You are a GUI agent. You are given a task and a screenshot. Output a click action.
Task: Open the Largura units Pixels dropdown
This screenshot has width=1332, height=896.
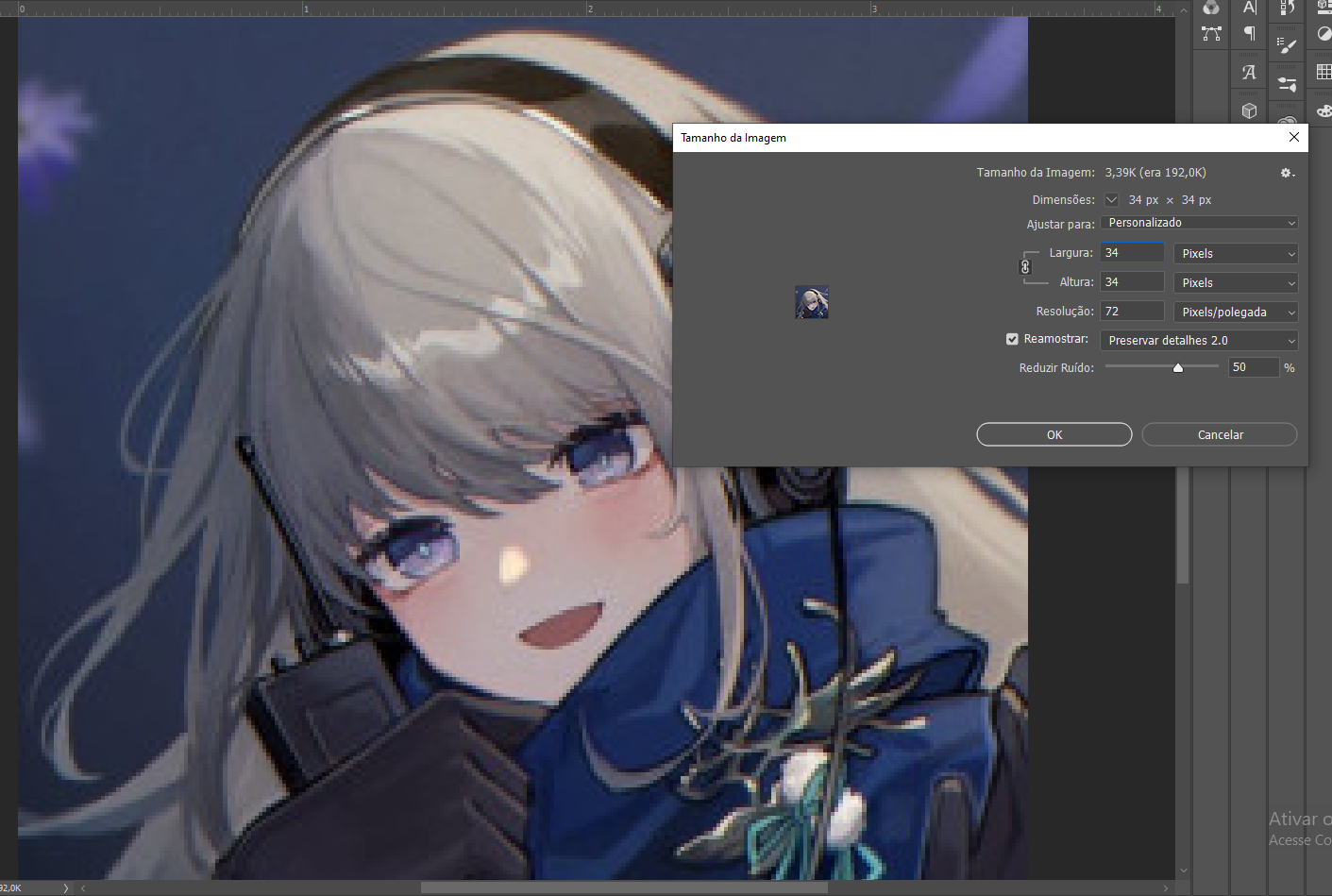point(1236,254)
